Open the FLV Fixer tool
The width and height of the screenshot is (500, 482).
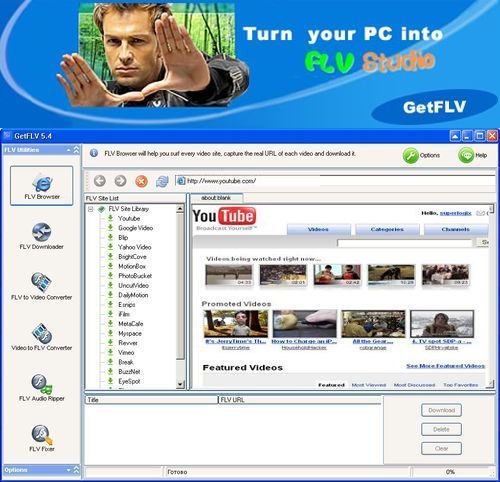tap(42, 438)
